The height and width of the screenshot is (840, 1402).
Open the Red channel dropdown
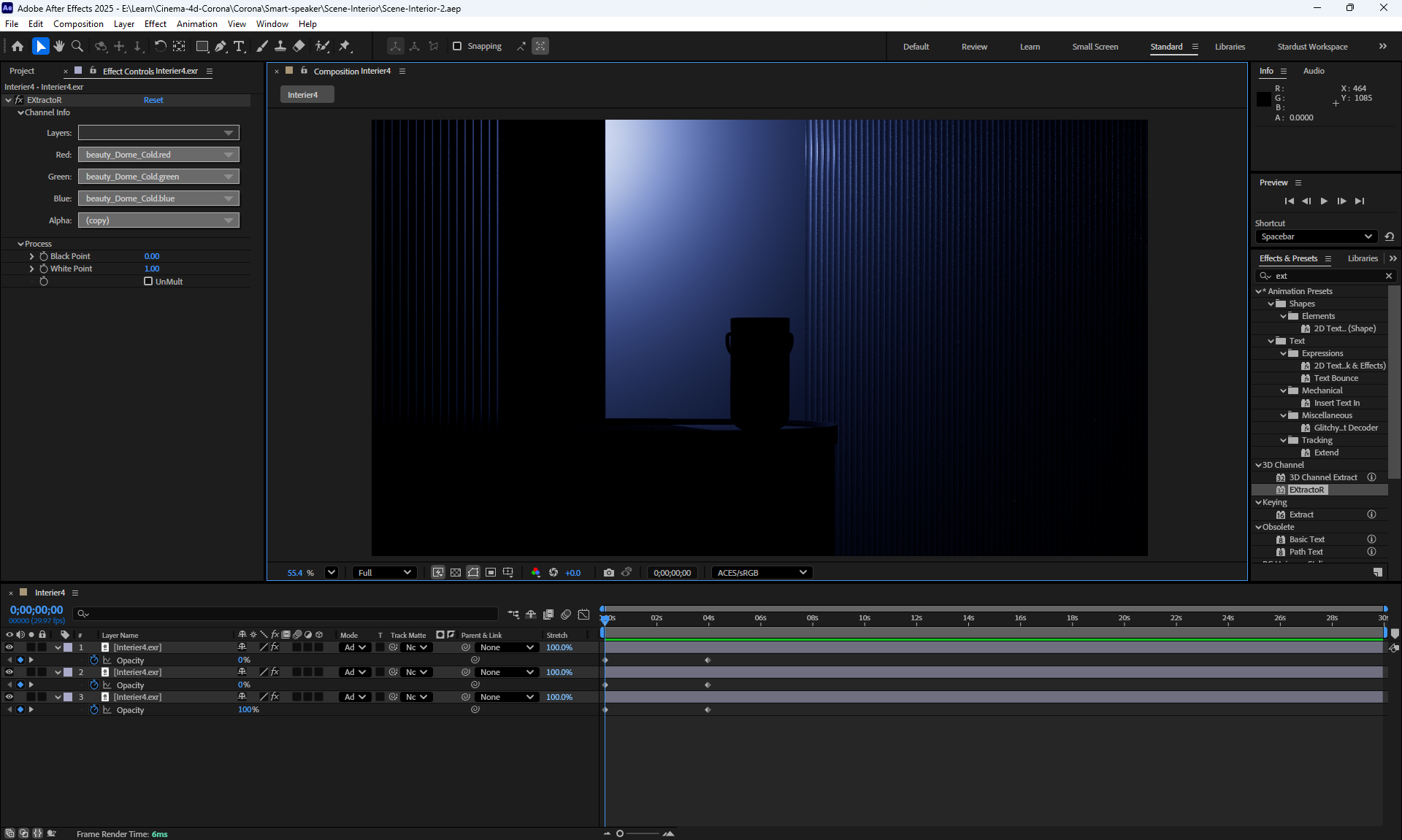(x=158, y=155)
